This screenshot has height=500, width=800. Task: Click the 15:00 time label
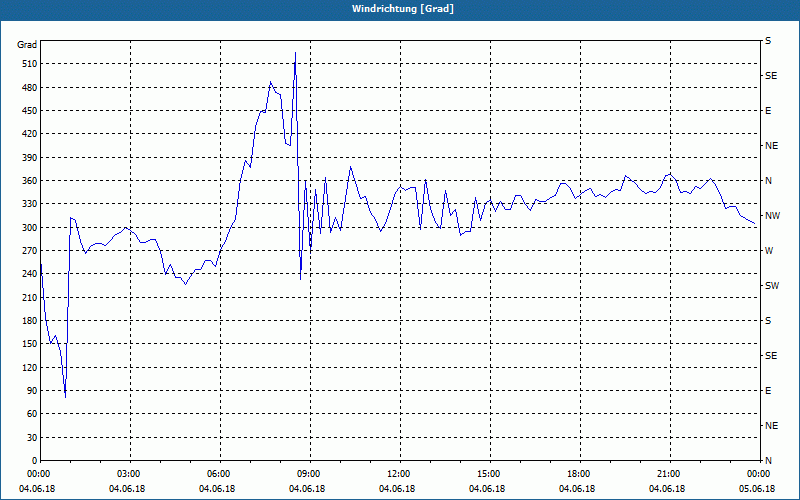click(487, 474)
